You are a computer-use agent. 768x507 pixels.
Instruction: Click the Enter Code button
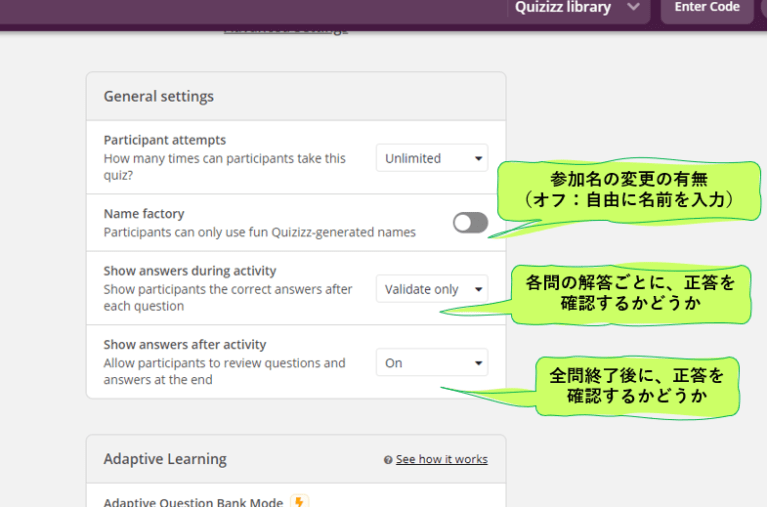pyautogui.click(x=707, y=8)
